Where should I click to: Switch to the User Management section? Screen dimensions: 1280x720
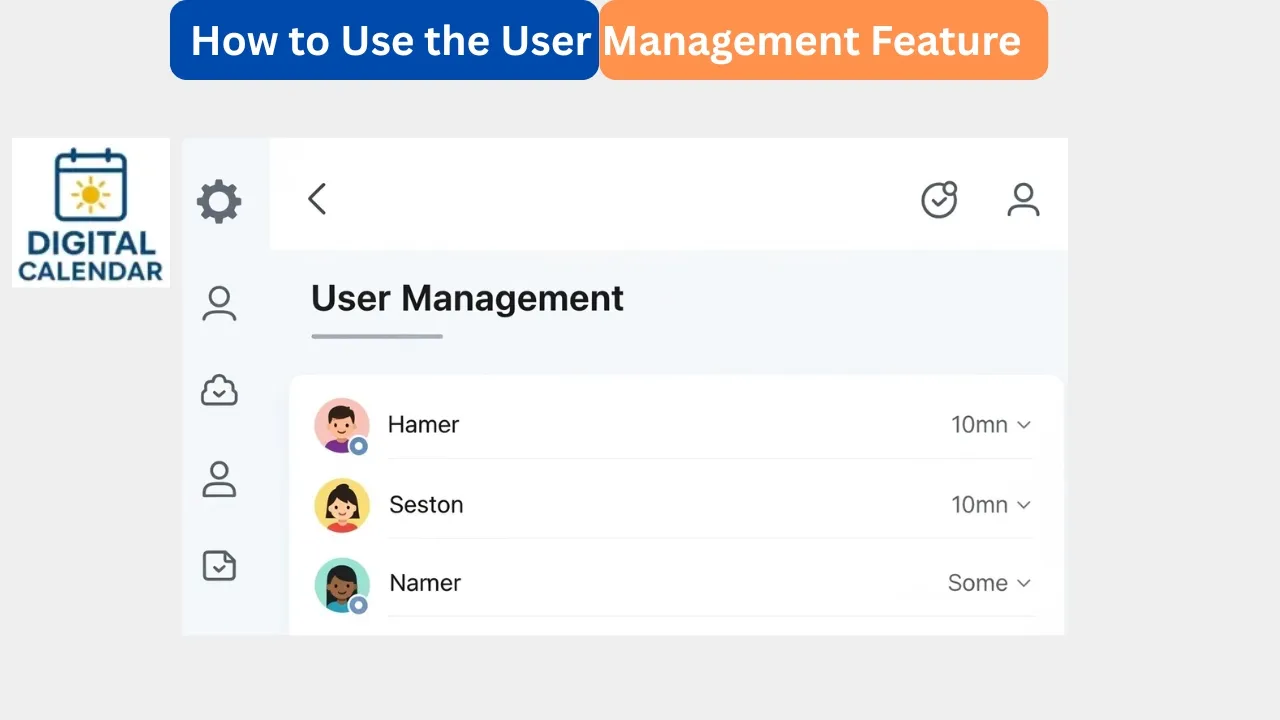pos(467,298)
